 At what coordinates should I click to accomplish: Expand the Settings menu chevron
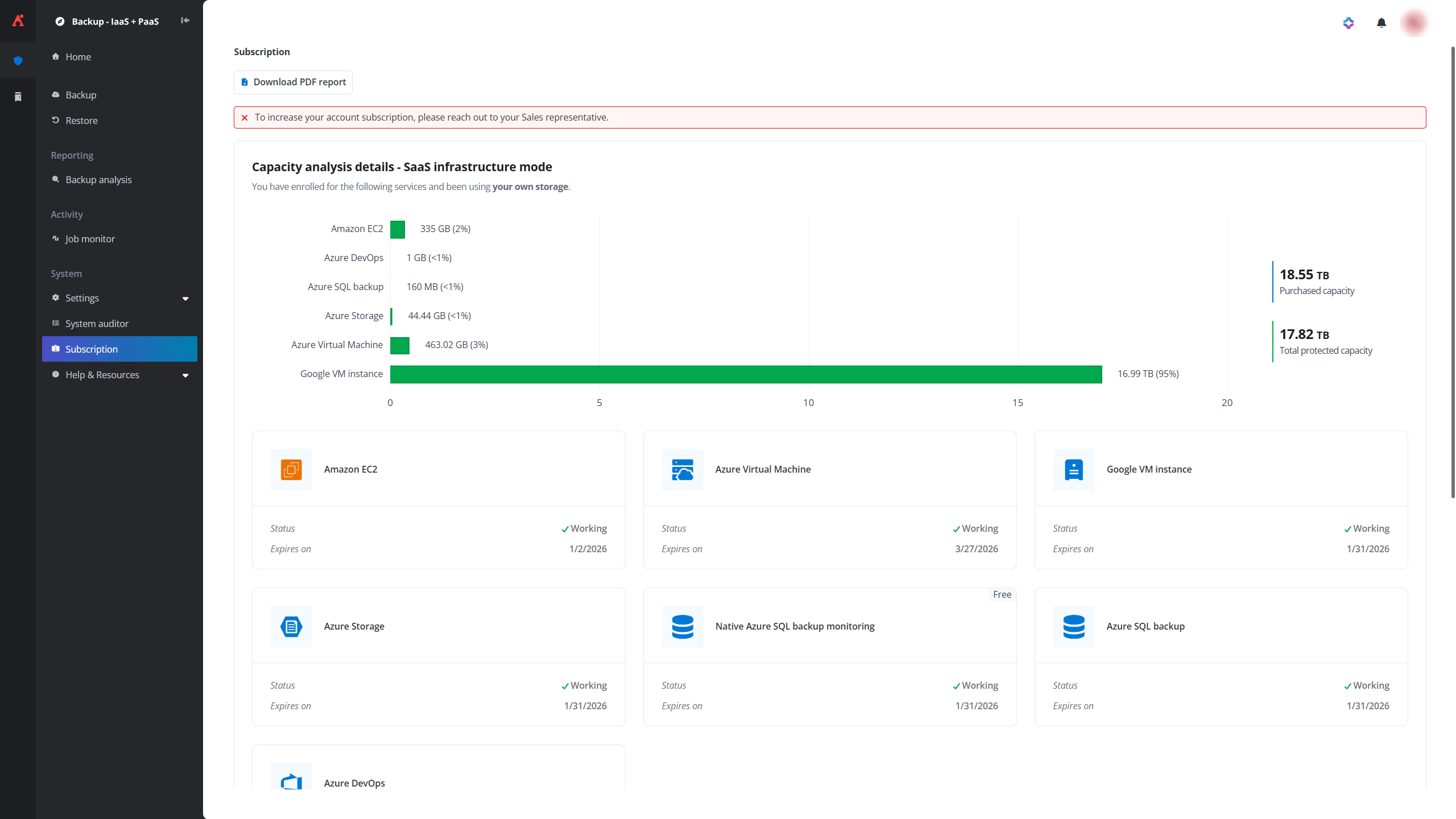coord(185,299)
